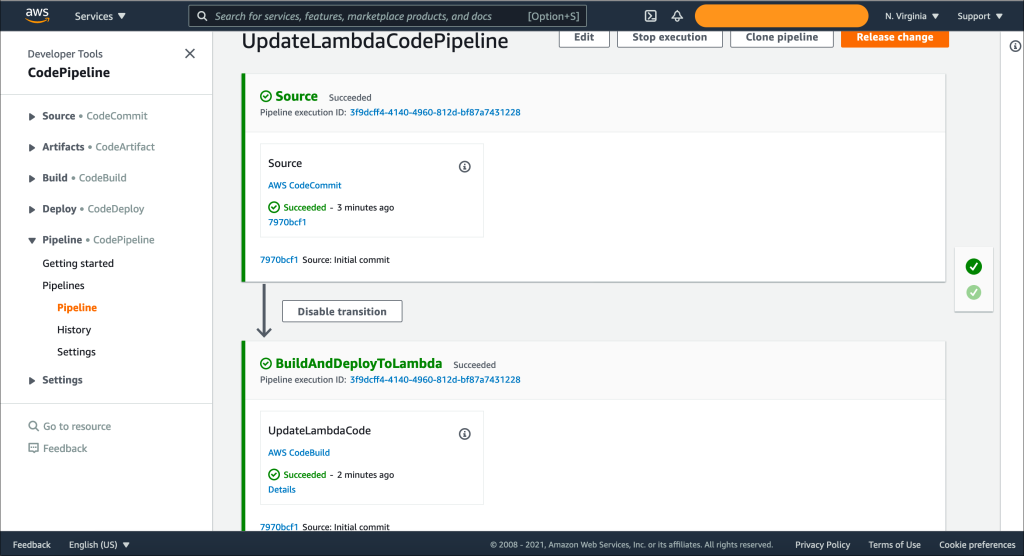Viewport: 1024px width, 556px height.
Task: Click info icon in UpdateLambdaCode action card
Action: [x=464, y=434]
